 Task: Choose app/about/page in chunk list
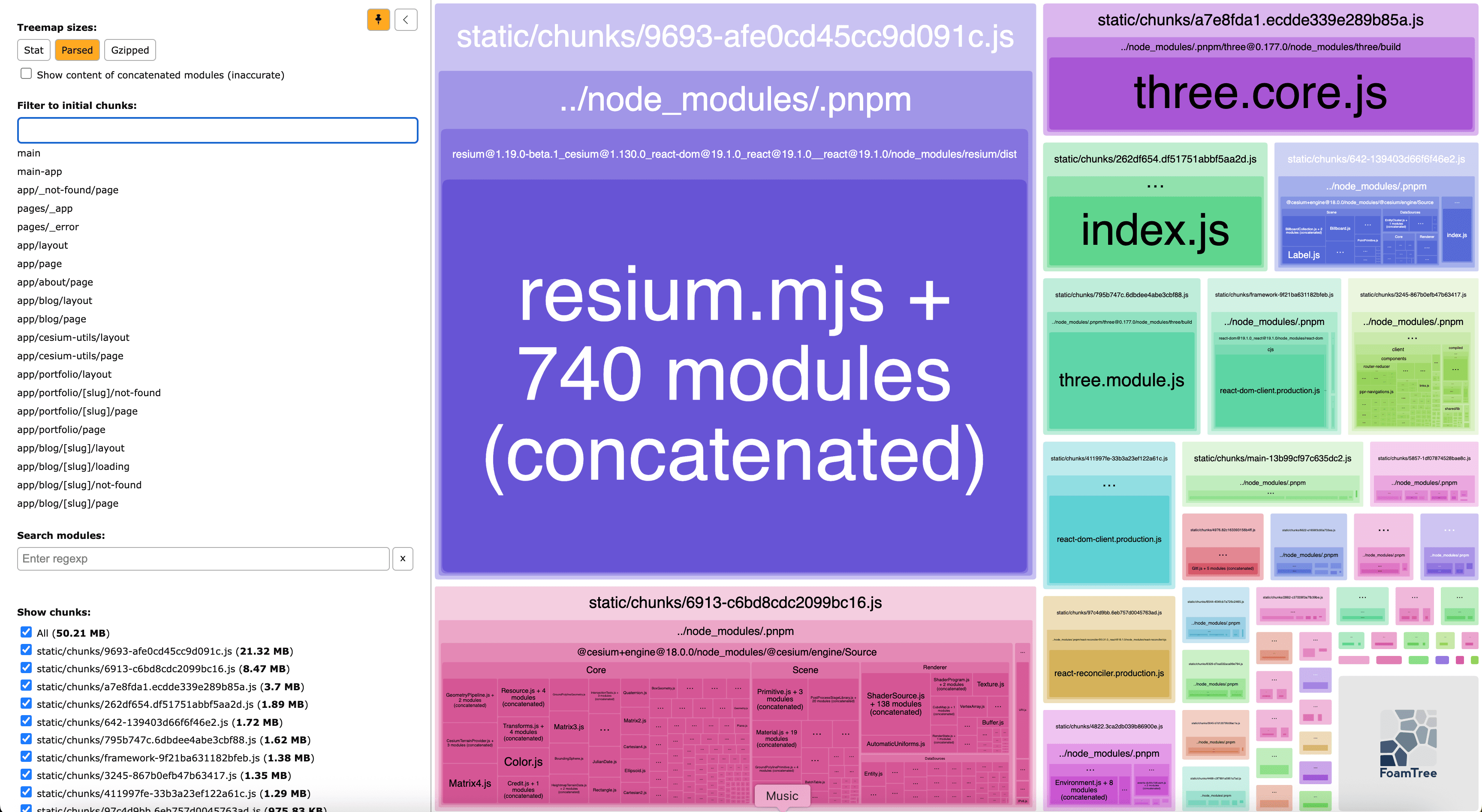(55, 282)
